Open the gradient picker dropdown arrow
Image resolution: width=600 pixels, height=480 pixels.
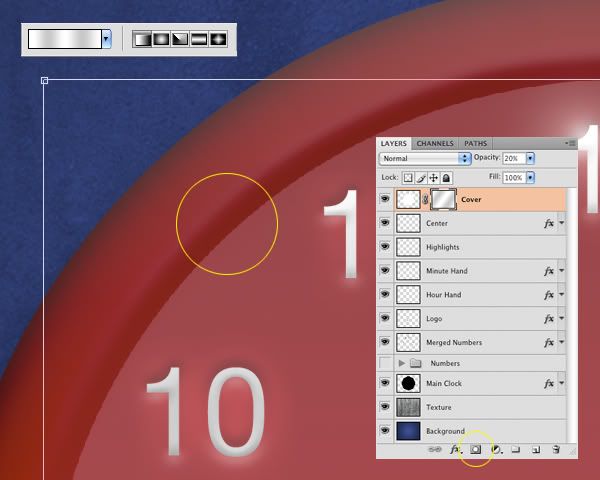106,39
